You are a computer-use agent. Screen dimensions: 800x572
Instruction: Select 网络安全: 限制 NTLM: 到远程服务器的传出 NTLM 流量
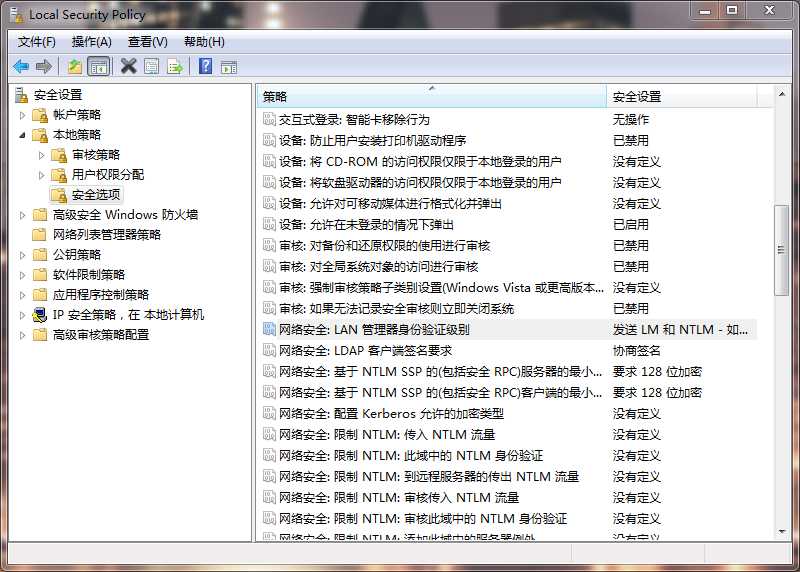(429, 476)
